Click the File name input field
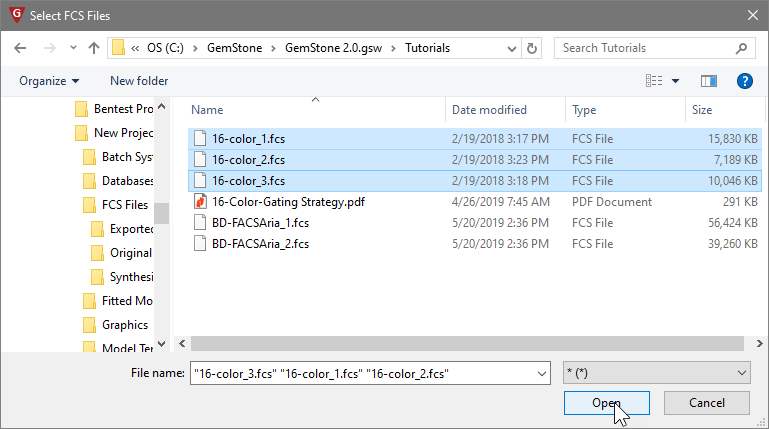Image resolution: width=769 pixels, height=429 pixels. click(362, 374)
